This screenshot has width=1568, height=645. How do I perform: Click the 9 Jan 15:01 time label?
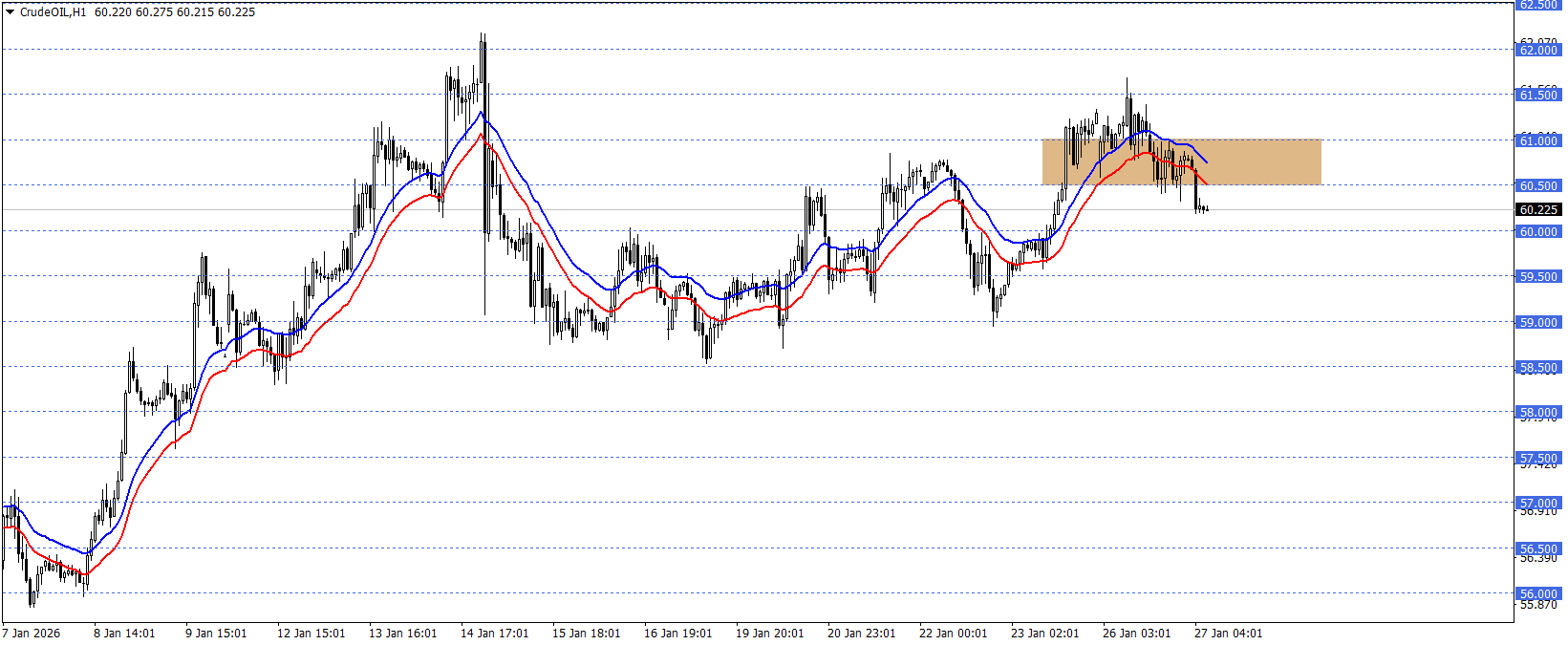pos(216,634)
